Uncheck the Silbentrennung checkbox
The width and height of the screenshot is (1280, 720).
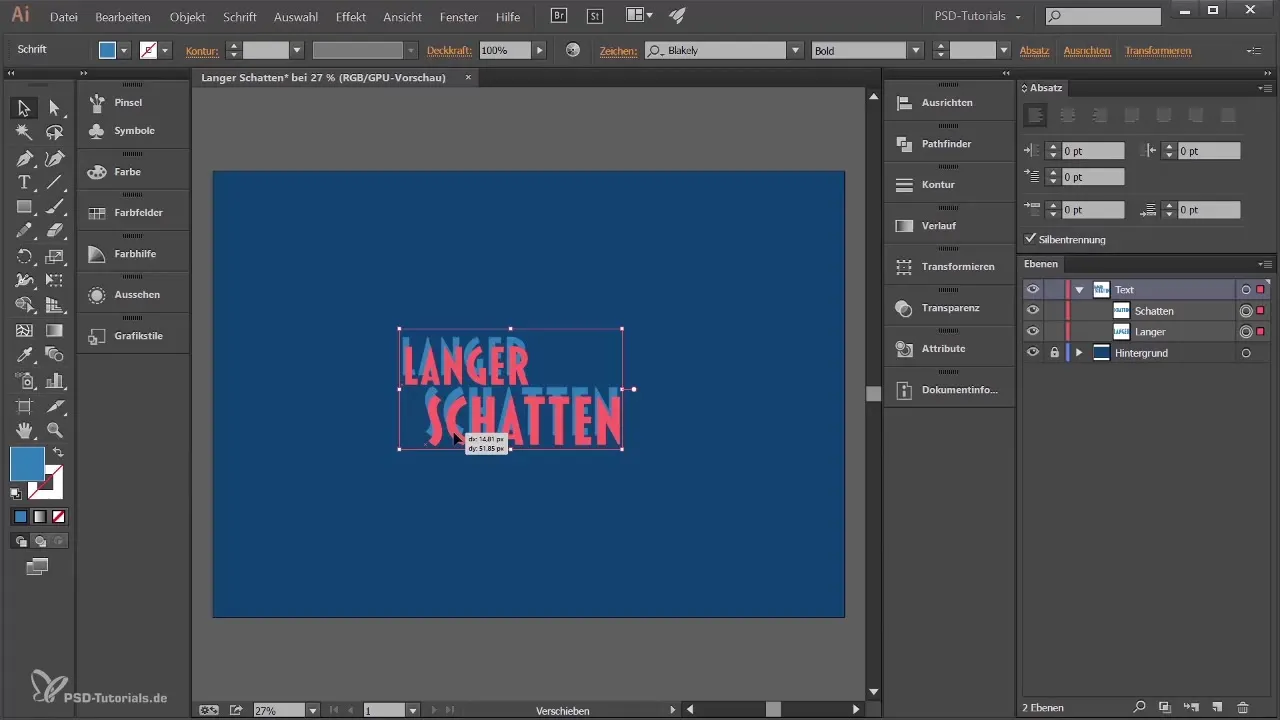coord(1031,239)
